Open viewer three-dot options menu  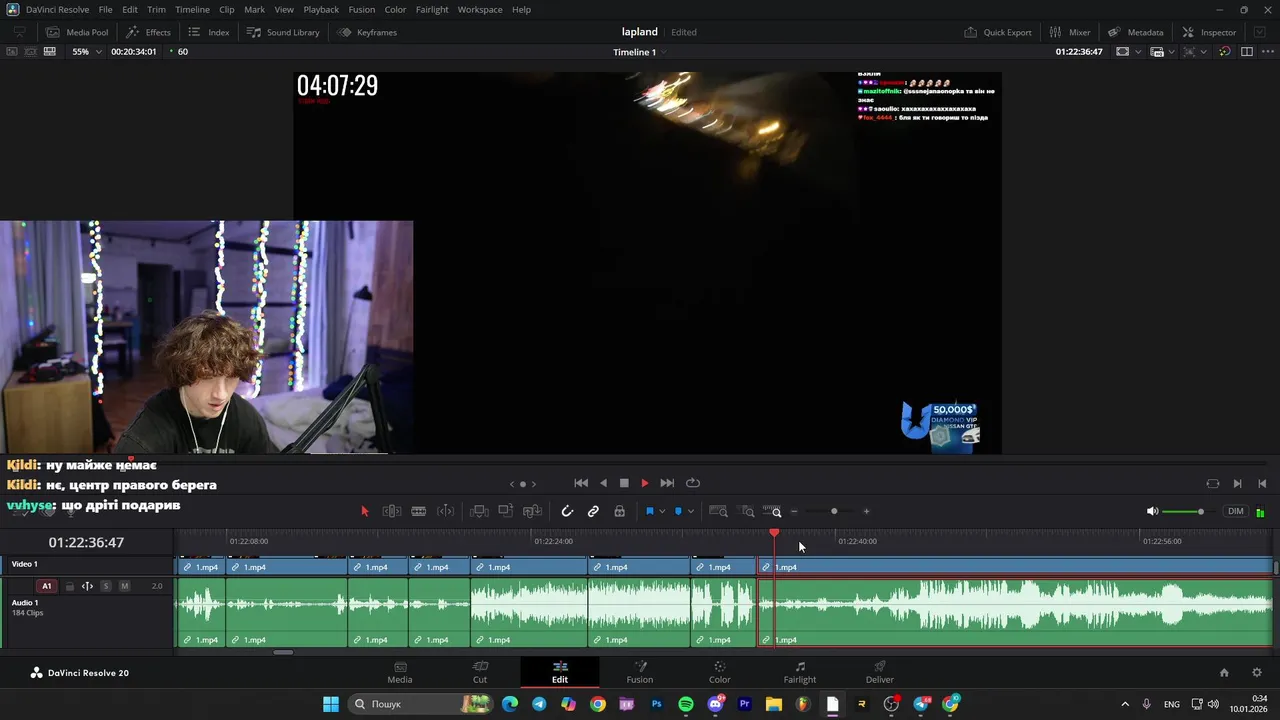point(1266,52)
